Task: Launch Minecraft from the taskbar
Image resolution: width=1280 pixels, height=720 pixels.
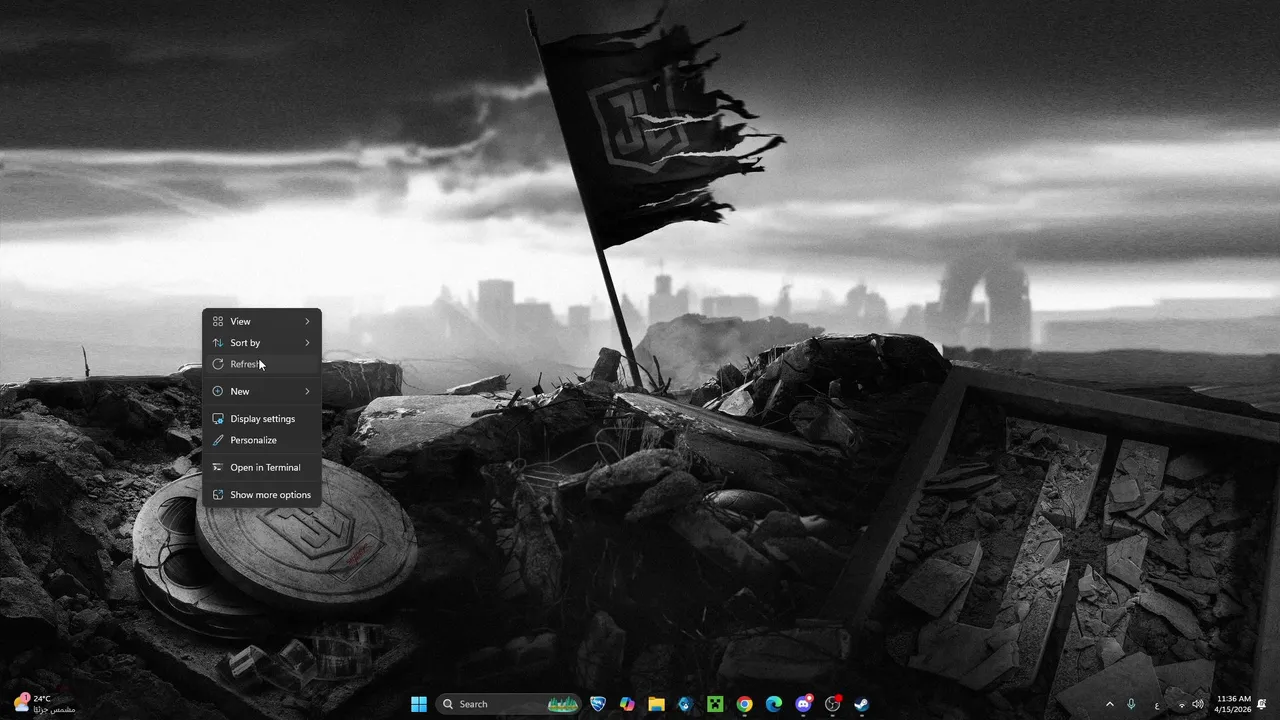Action: tap(715, 704)
